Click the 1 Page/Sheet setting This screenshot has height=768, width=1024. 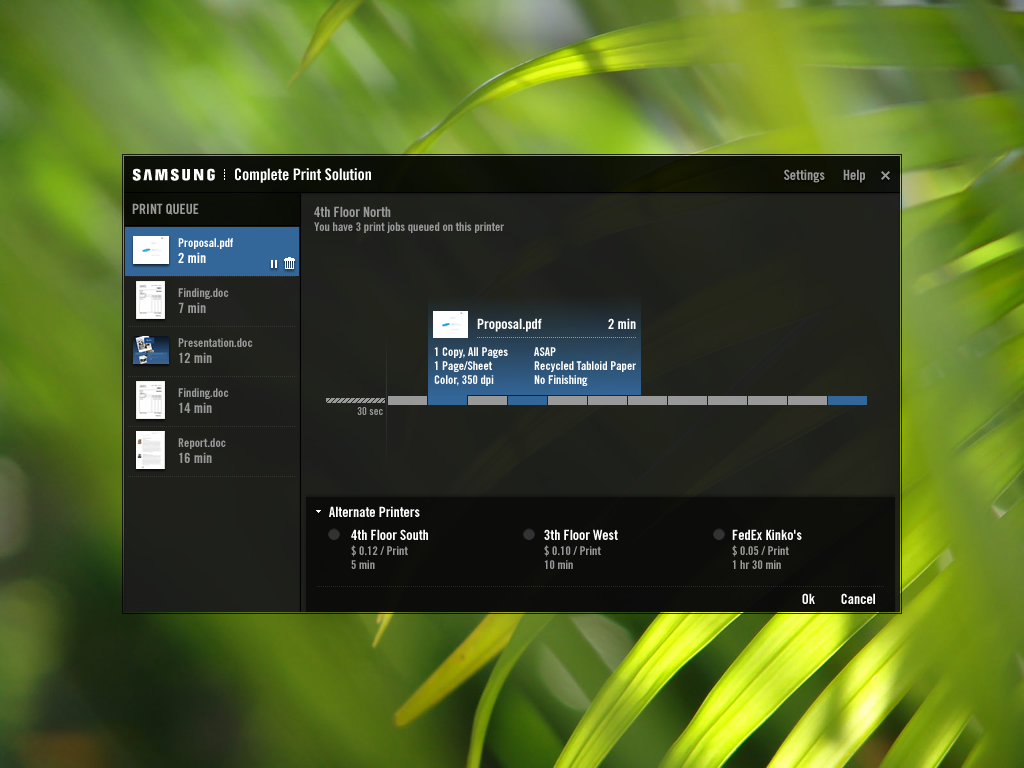pyautogui.click(x=463, y=366)
